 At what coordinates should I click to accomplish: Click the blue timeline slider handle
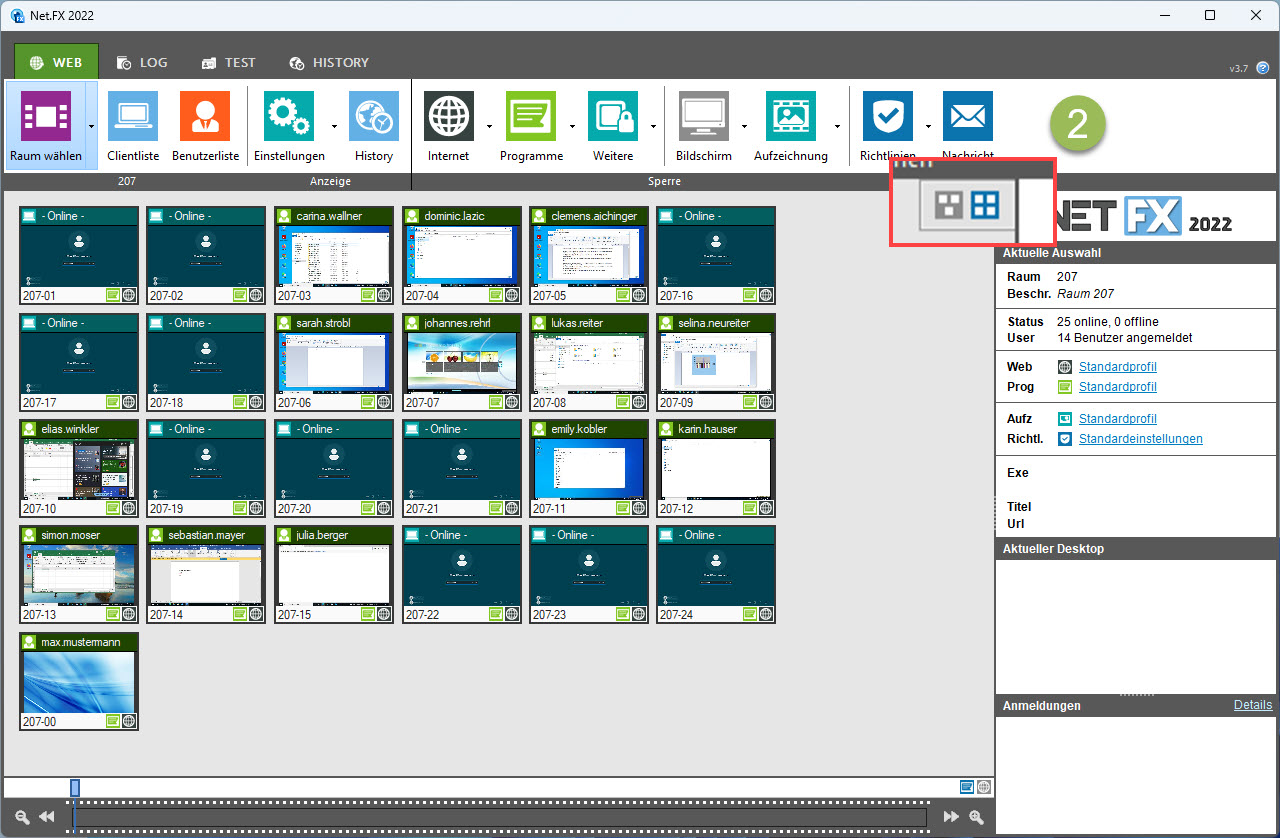point(75,788)
